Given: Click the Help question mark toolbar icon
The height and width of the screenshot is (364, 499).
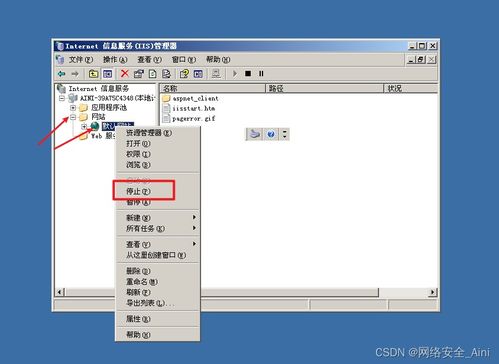Looking at the screenshot, I should 184,73.
